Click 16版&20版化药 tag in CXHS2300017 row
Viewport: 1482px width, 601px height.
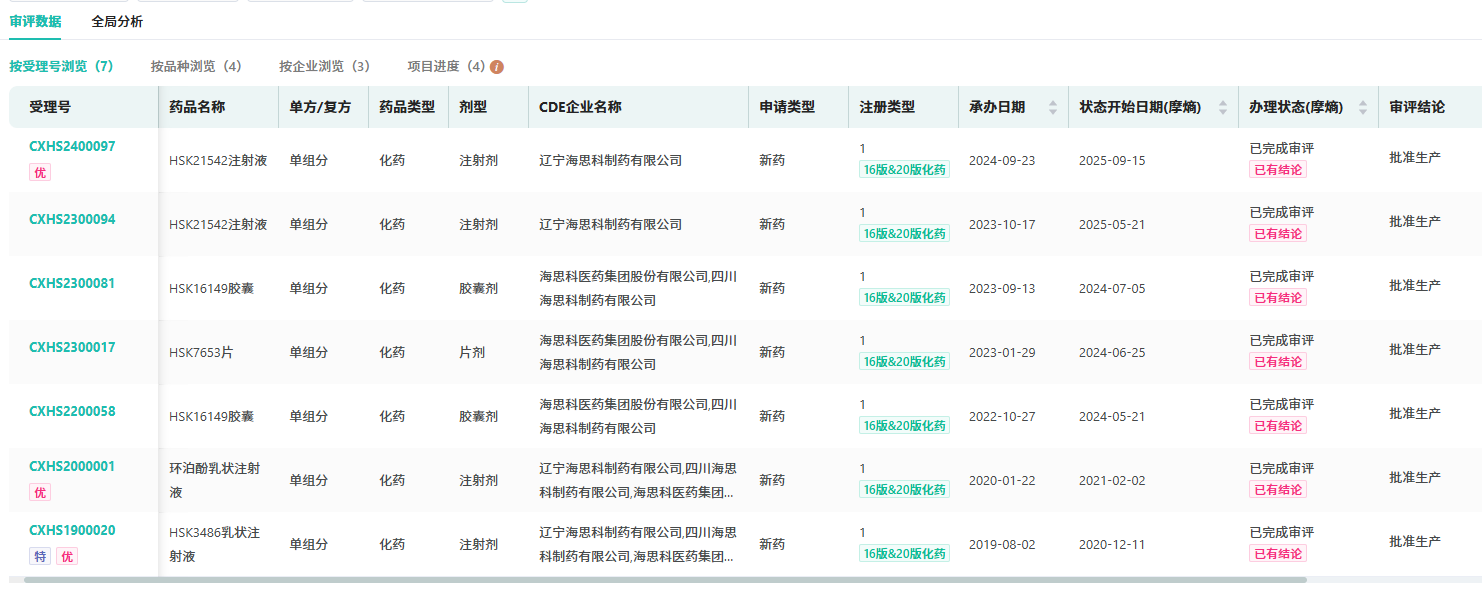click(904, 362)
